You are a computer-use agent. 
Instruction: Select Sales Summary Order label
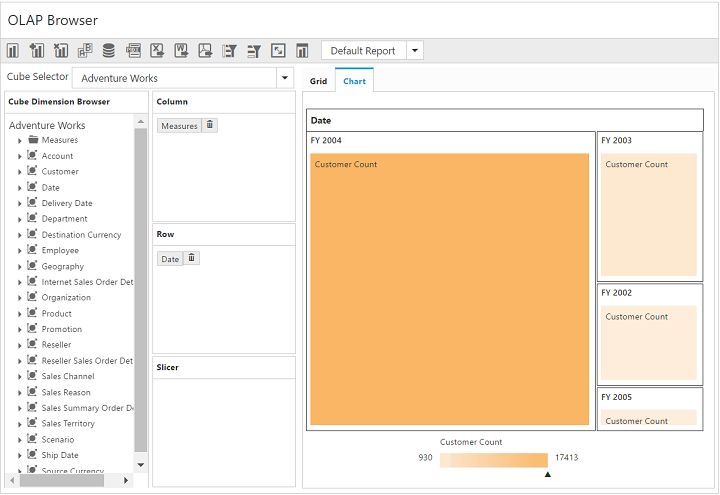pos(87,408)
